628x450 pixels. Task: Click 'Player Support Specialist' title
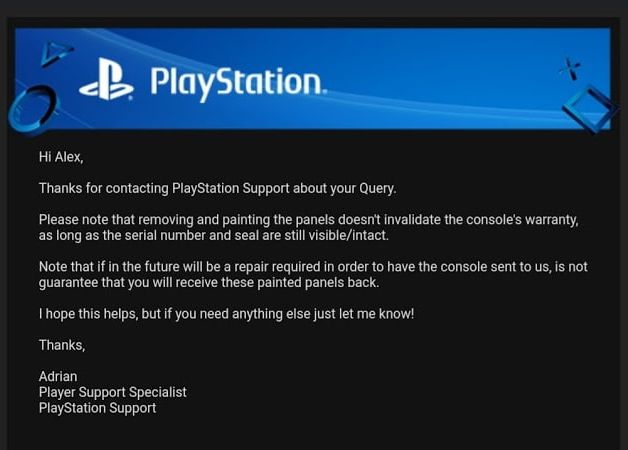pos(113,392)
